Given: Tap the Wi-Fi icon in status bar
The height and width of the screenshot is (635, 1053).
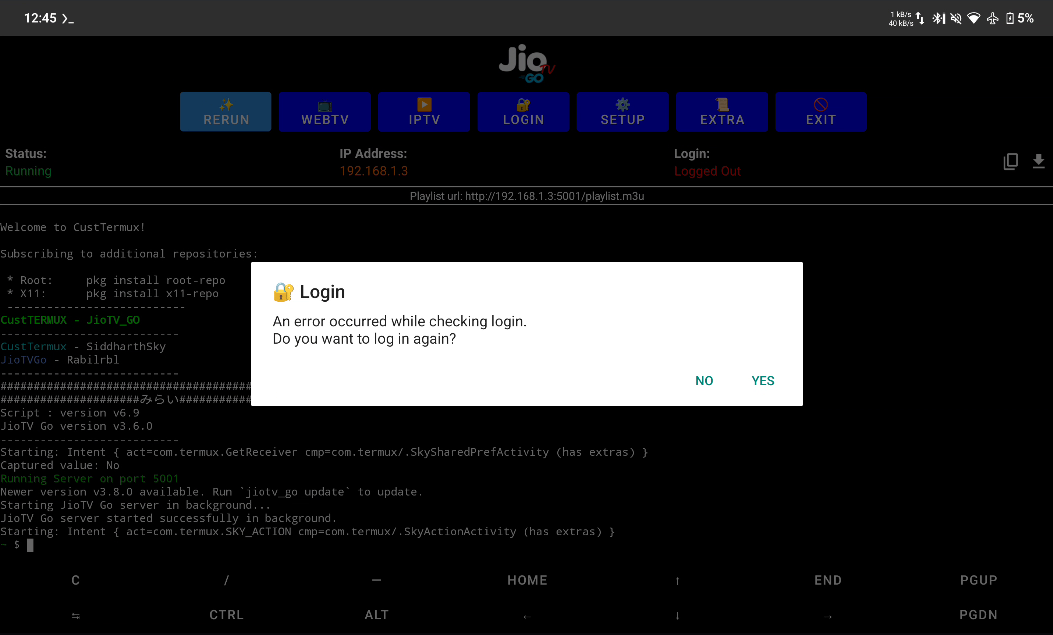Looking at the screenshot, I should click(x=973, y=18).
